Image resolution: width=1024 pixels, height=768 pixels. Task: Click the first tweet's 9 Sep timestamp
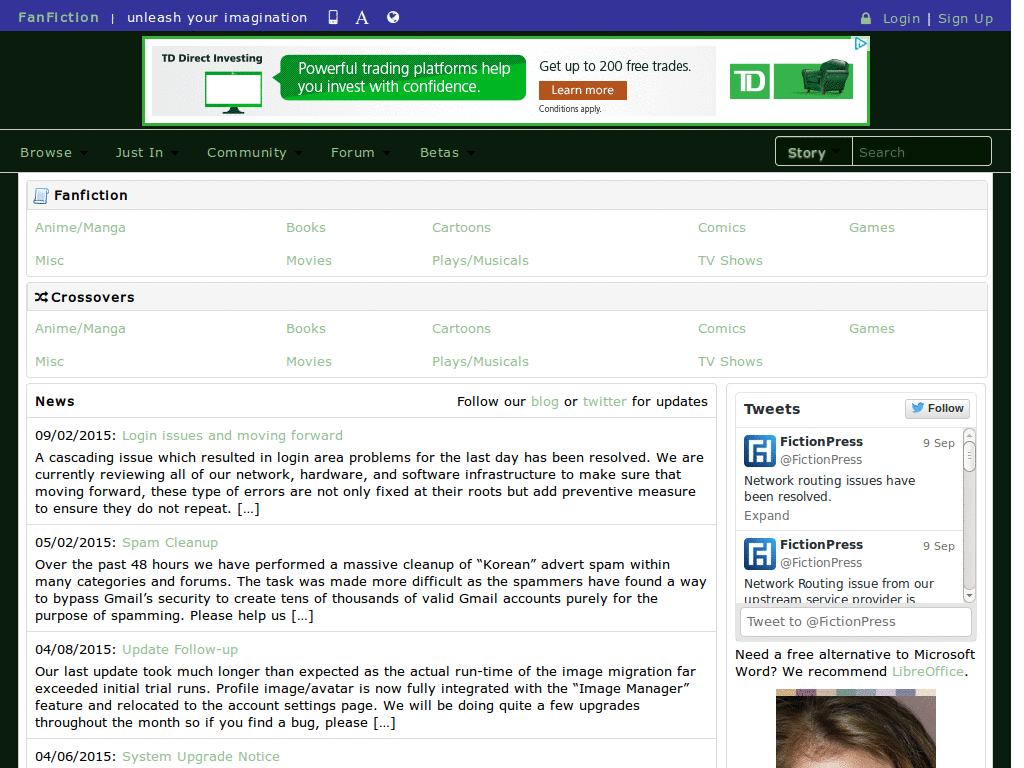pos(938,443)
